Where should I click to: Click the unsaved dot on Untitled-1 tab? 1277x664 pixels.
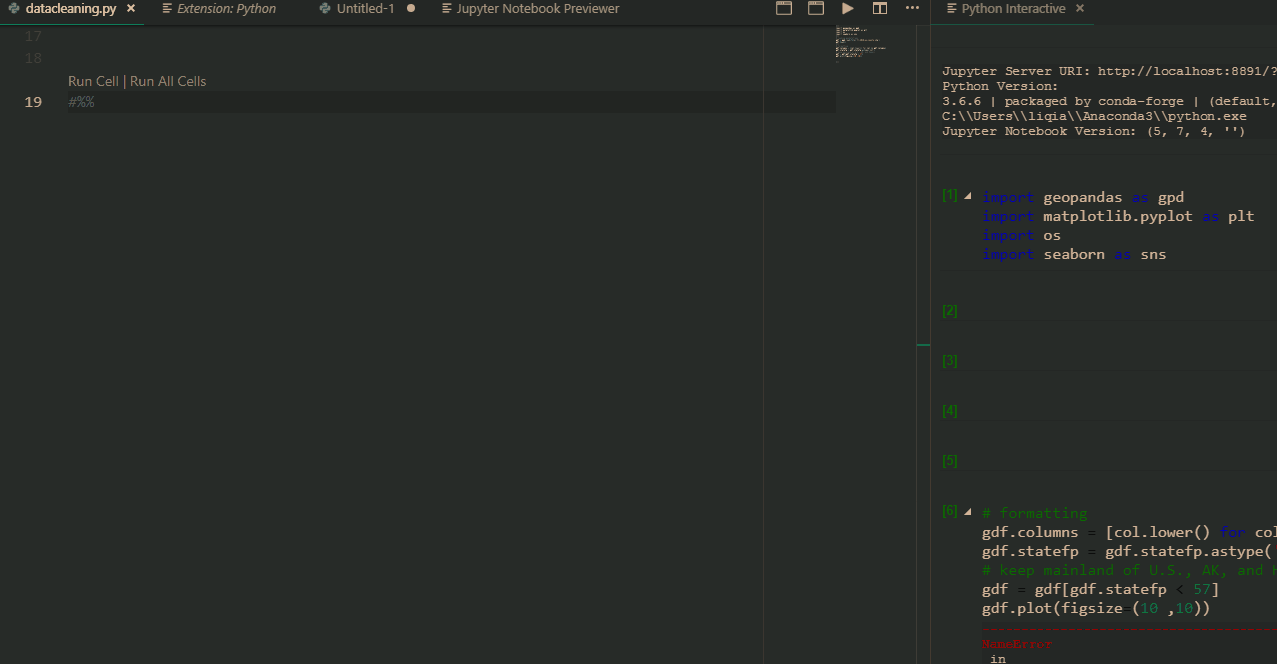click(411, 9)
